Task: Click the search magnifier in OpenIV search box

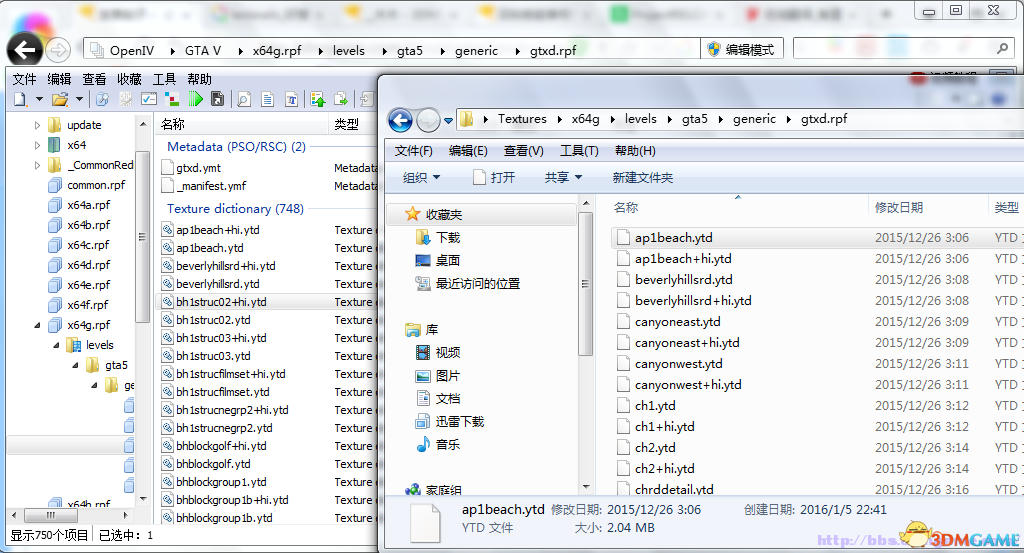Action: [x=1002, y=48]
